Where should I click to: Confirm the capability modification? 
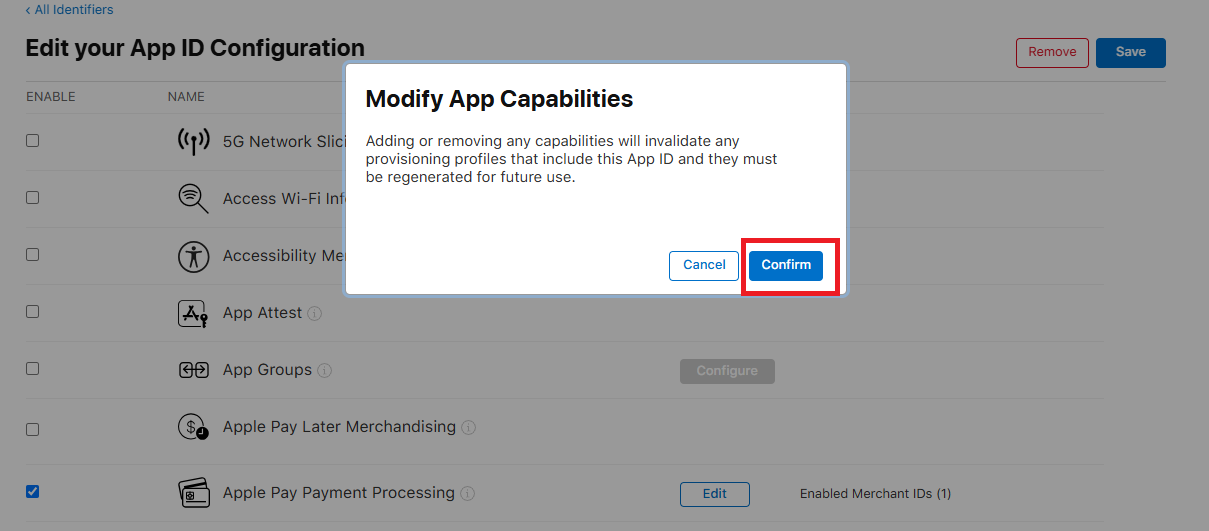click(x=786, y=265)
